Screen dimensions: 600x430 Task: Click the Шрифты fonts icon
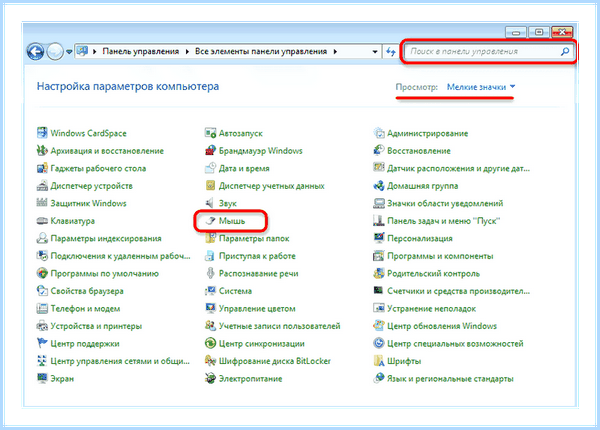[378, 361]
